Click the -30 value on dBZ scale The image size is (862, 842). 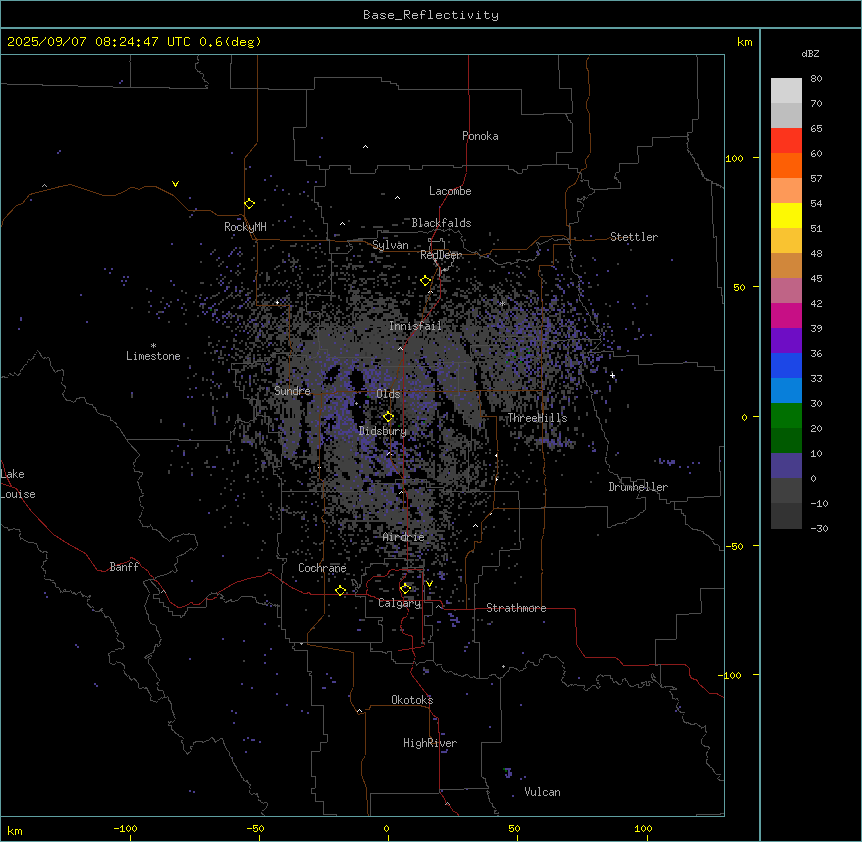point(819,529)
